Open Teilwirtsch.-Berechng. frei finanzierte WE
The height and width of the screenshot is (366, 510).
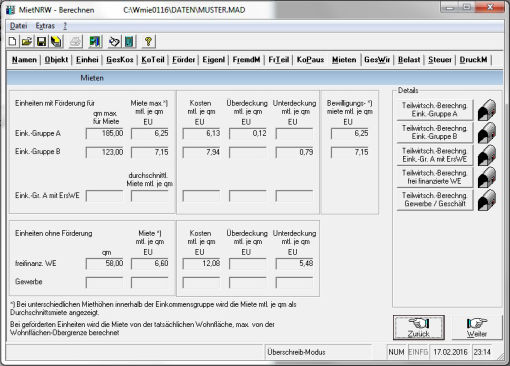tap(434, 177)
